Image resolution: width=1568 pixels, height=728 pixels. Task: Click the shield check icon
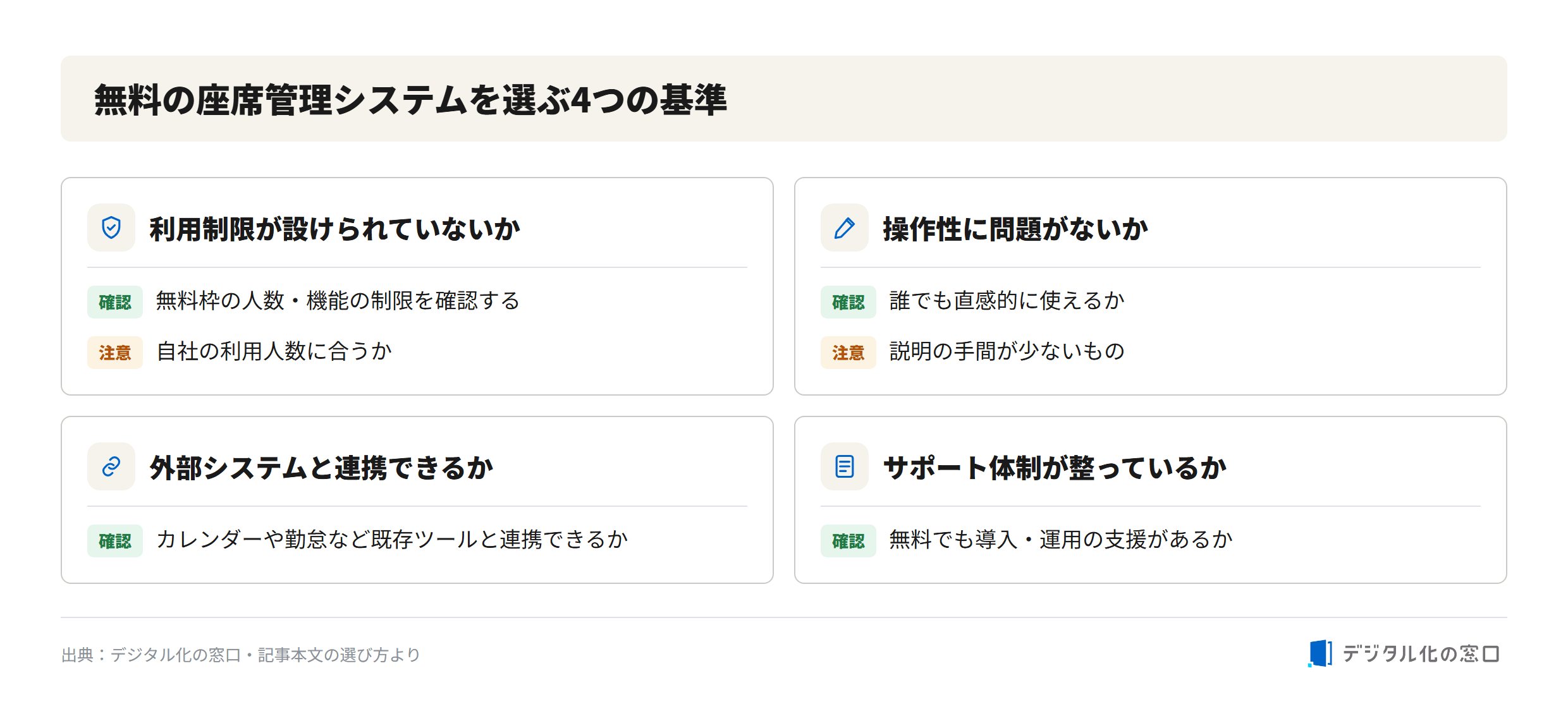[x=111, y=227]
